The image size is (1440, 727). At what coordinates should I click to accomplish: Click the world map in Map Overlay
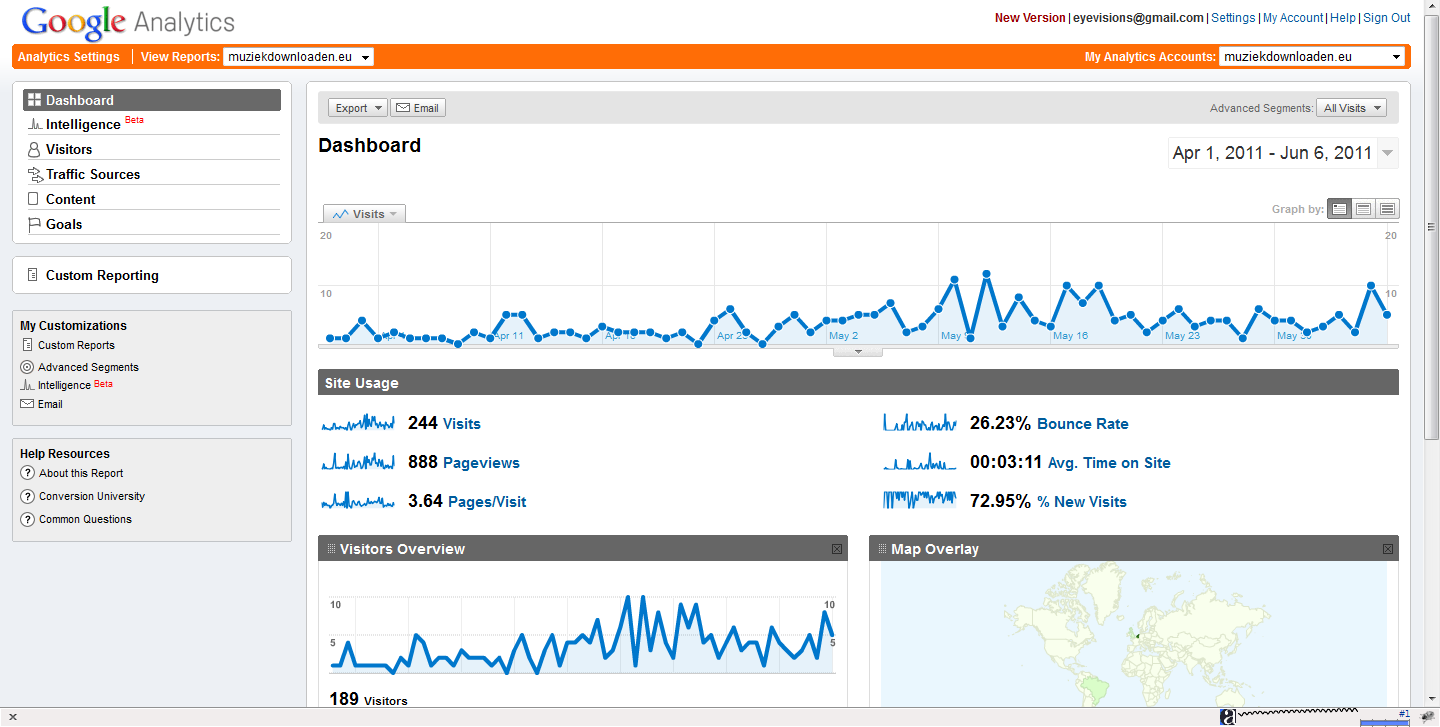(1133, 635)
